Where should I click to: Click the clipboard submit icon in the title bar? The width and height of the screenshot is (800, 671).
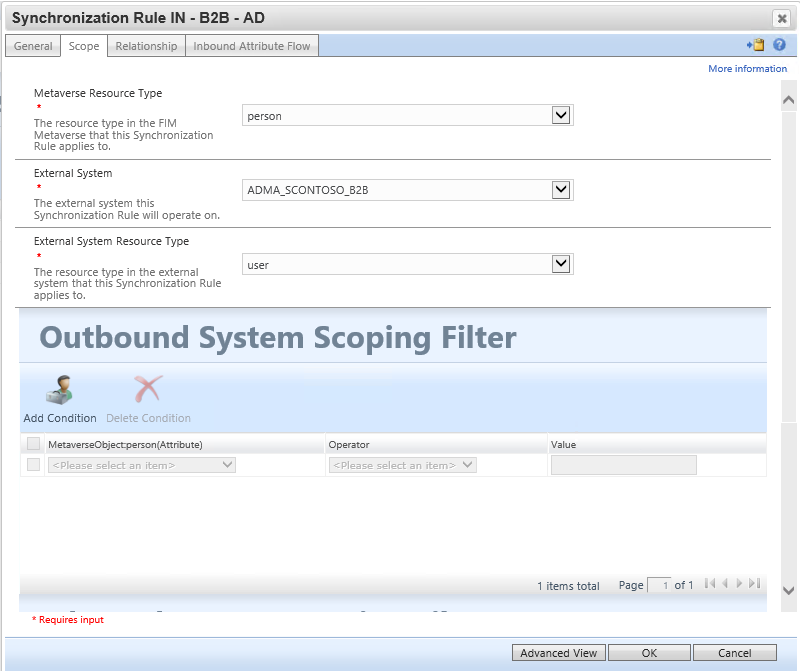click(757, 45)
